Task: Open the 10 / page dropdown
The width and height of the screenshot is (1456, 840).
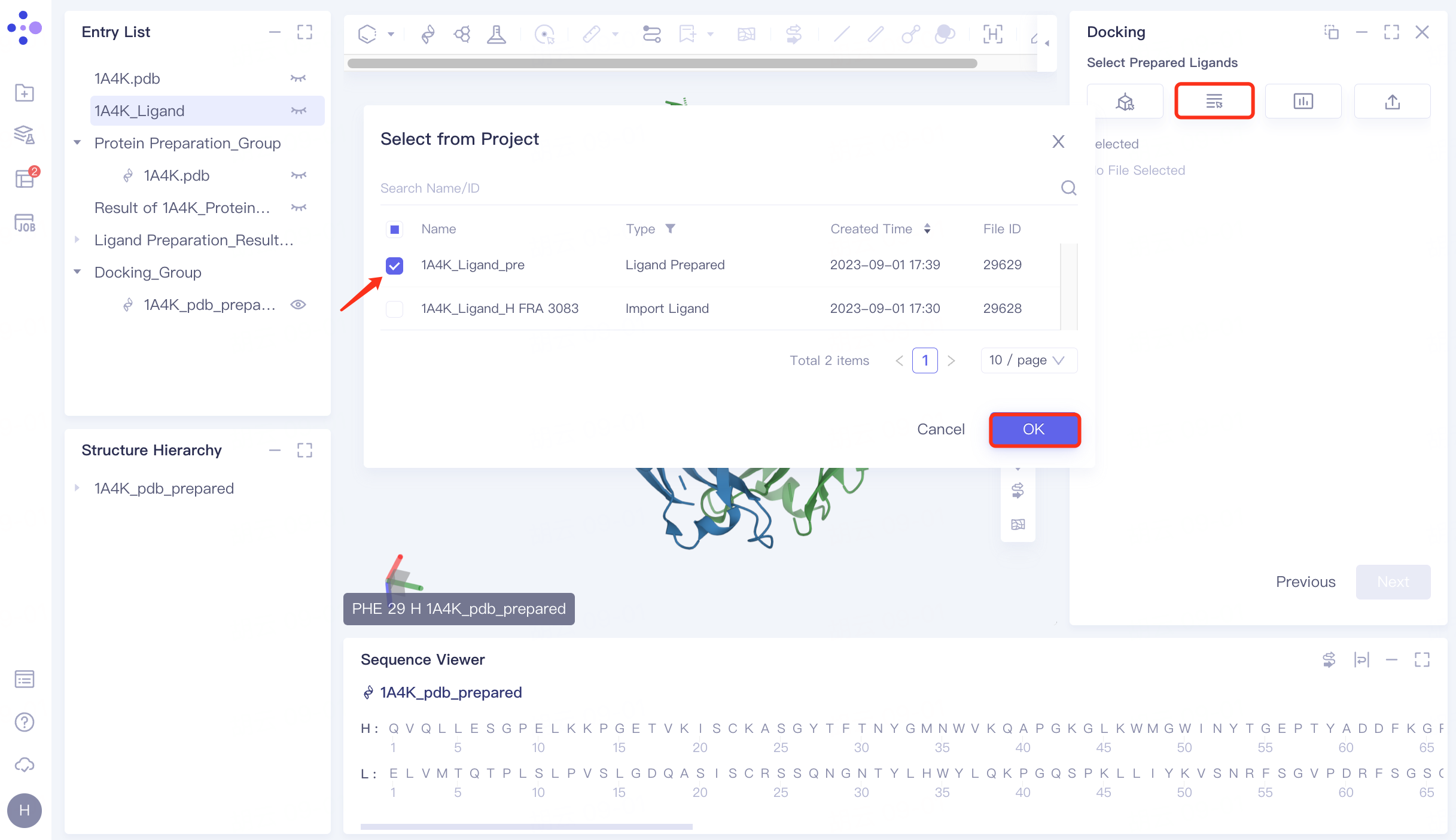Action: coord(1028,360)
